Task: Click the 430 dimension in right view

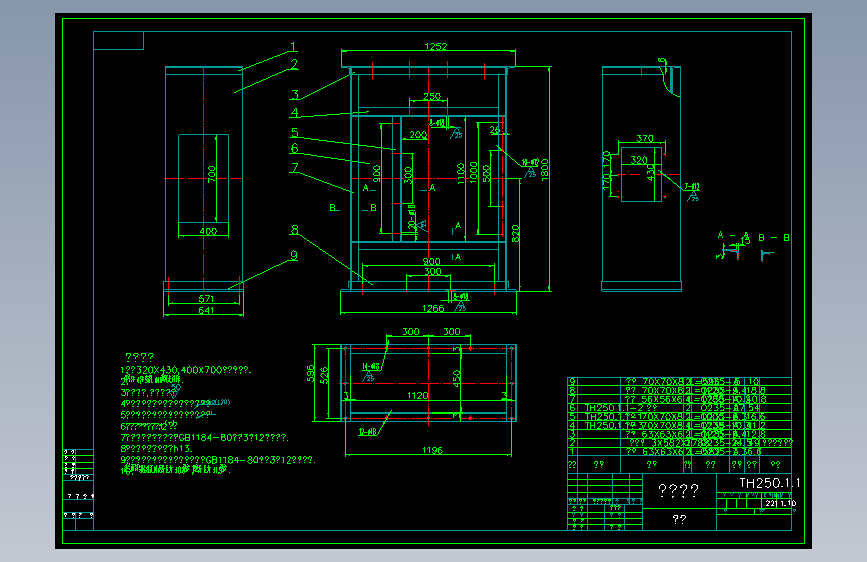Action: pyautogui.click(x=651, y=172)
